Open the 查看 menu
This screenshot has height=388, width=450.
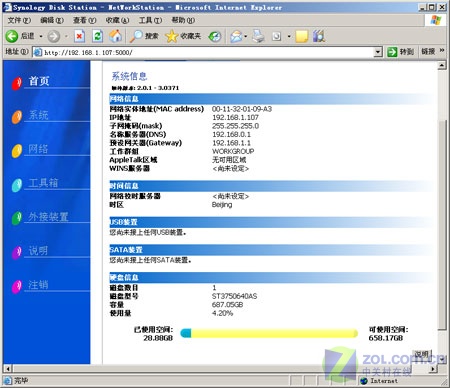pos(84,20)
